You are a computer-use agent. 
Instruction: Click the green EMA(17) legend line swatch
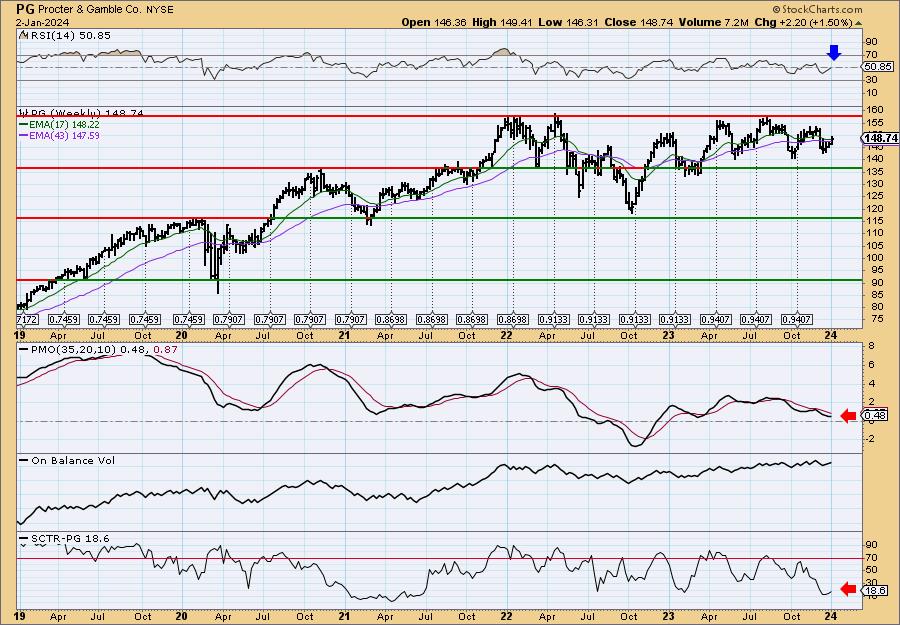tap(24, 124)
